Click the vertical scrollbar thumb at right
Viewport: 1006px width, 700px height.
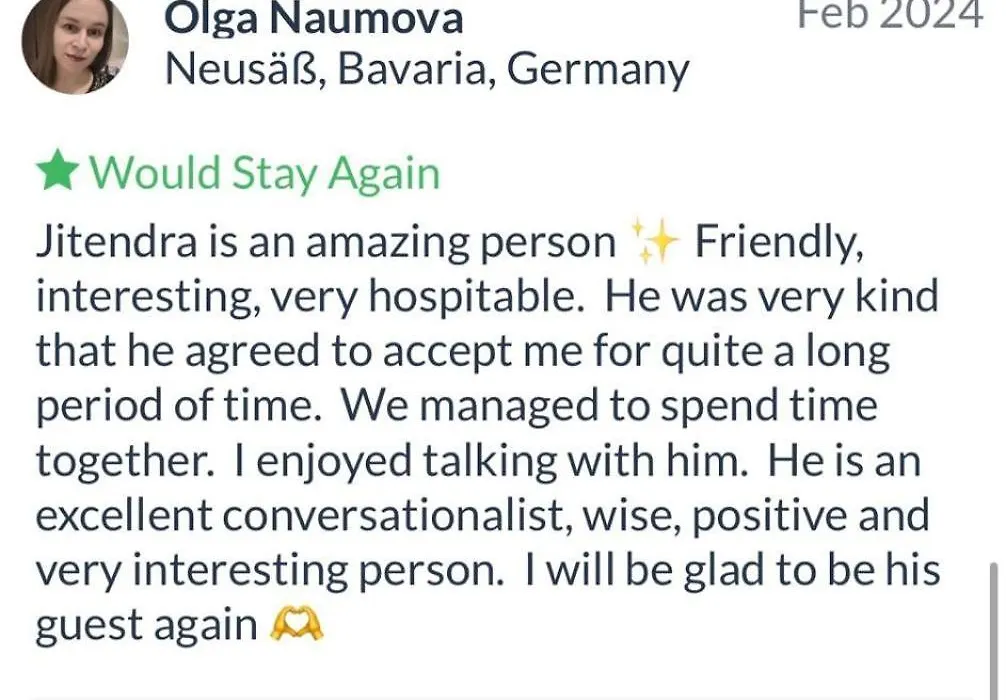(994, 631)
